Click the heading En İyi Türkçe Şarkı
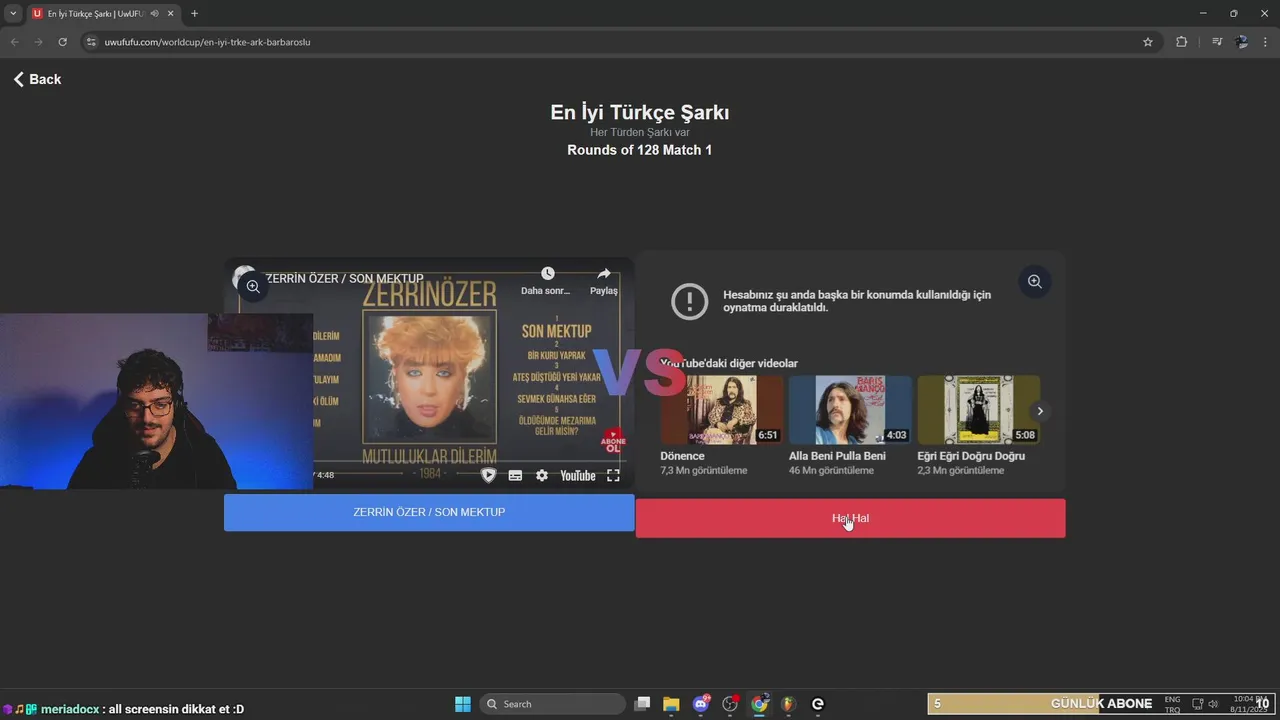Viewport: 1280px width, 720px height. (640, 112)
